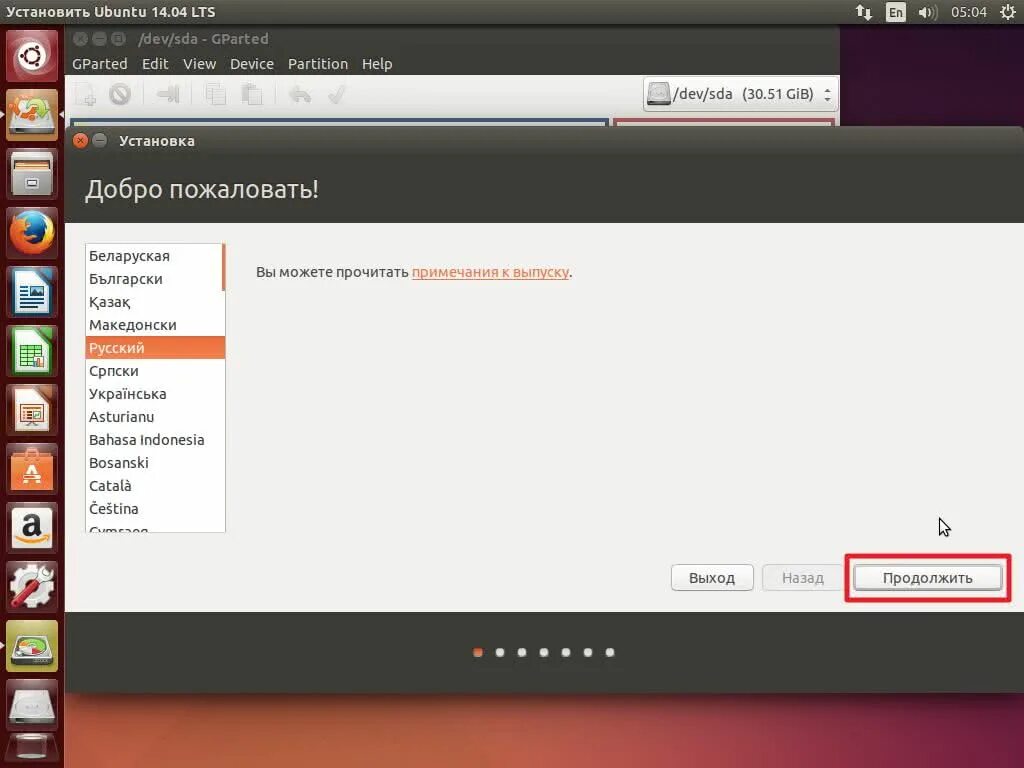Open LibreOffice Writer from the launcher

click(x=31, y=292)
